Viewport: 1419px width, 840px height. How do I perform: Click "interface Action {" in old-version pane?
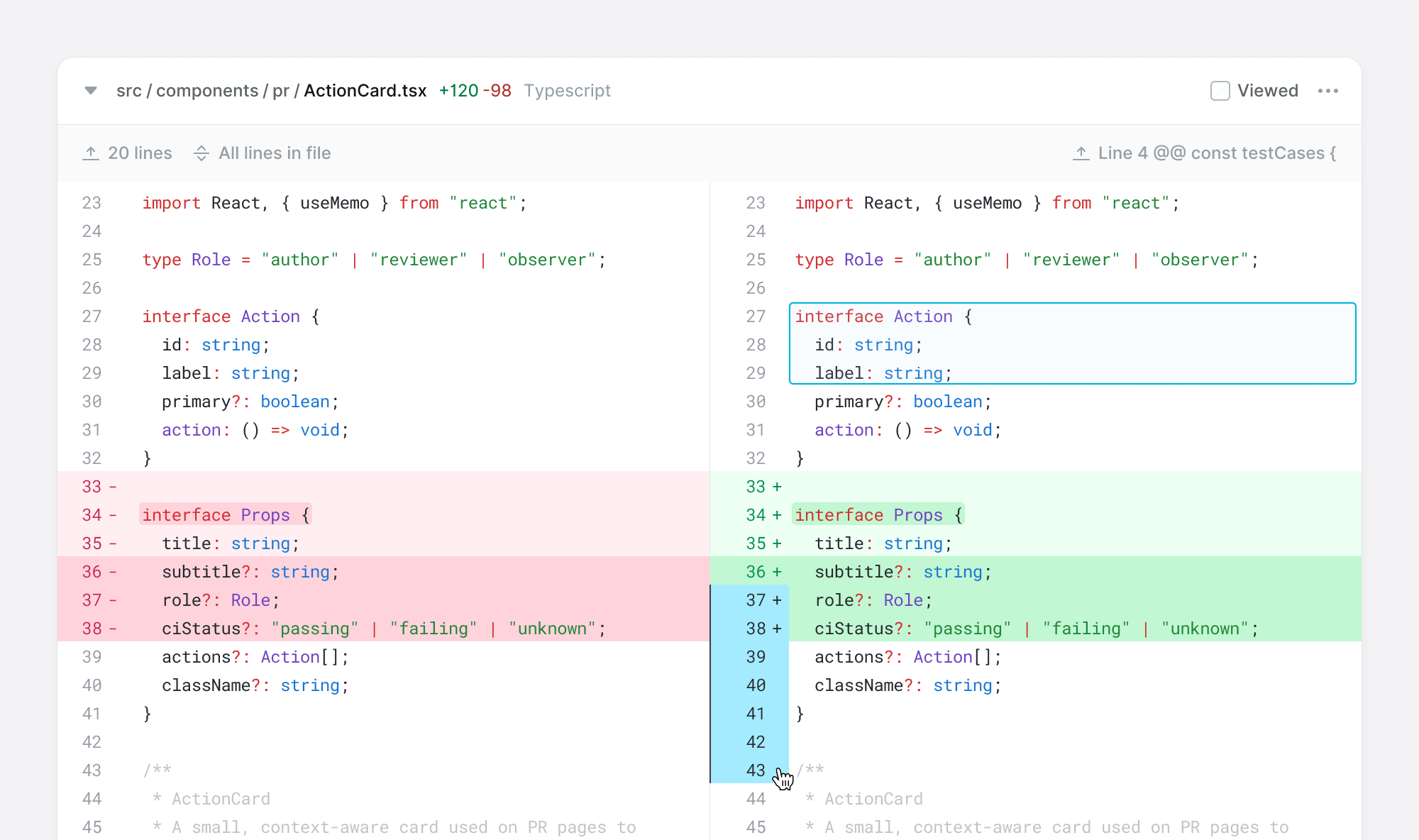coord(231,316)
